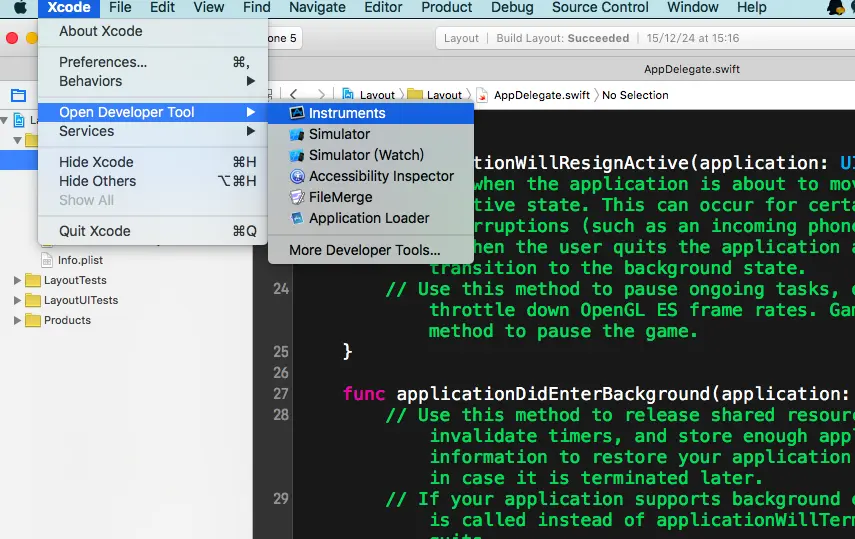Click the Build Layout Succeeded status

click(562, 38)
